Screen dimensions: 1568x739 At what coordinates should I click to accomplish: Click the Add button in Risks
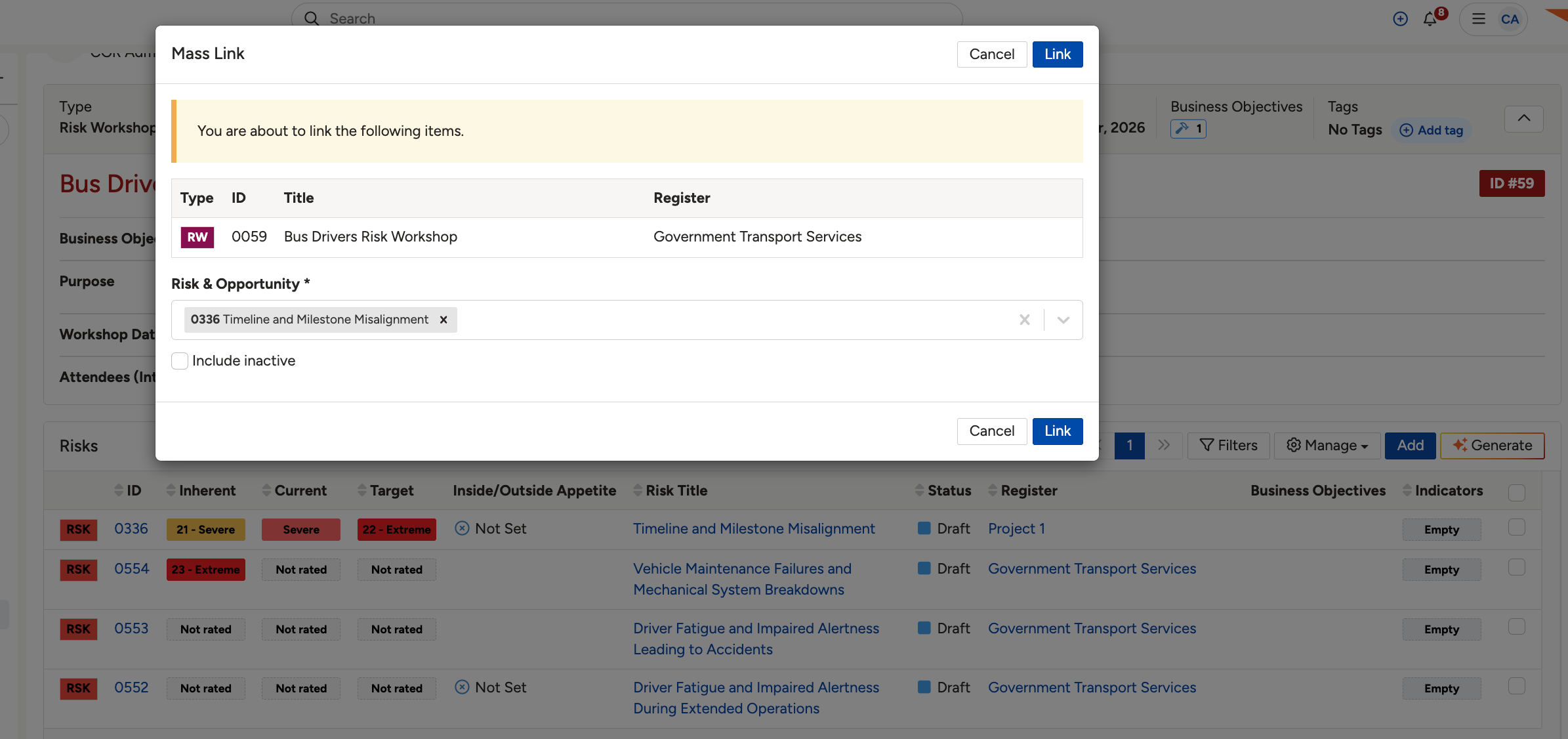coord(1411,446)
